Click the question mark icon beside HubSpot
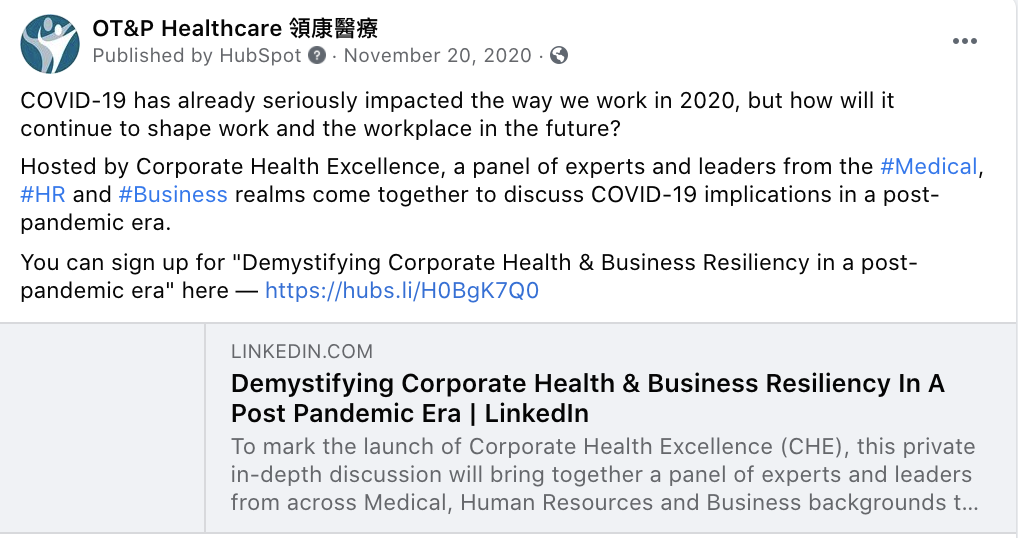 [x=317, y=56]
